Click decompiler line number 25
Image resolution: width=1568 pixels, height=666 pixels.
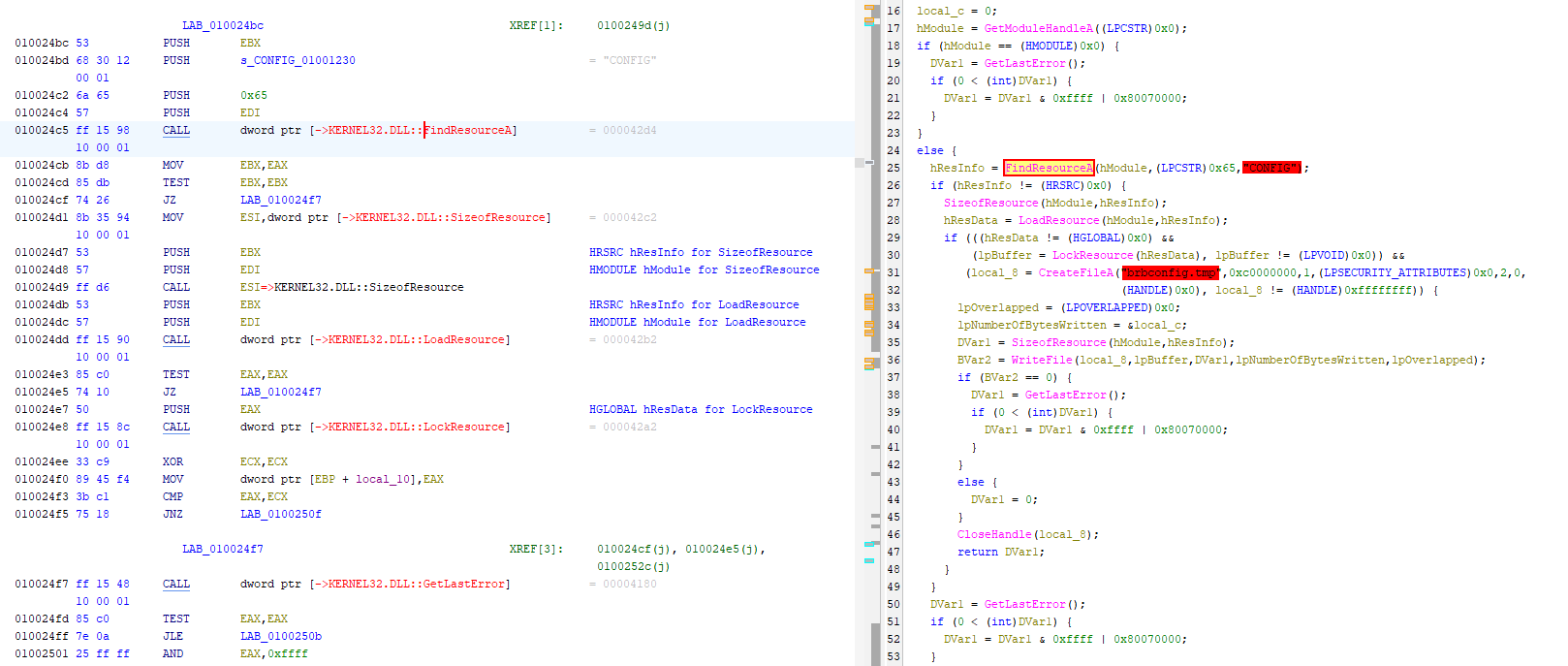point(893,168)
